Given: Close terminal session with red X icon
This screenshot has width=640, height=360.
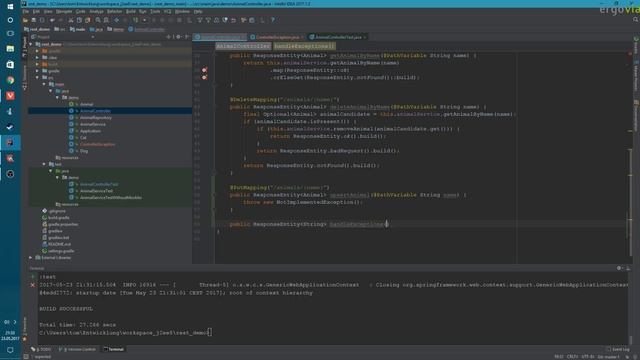Looking at the screenshot, I should [33, 285].
